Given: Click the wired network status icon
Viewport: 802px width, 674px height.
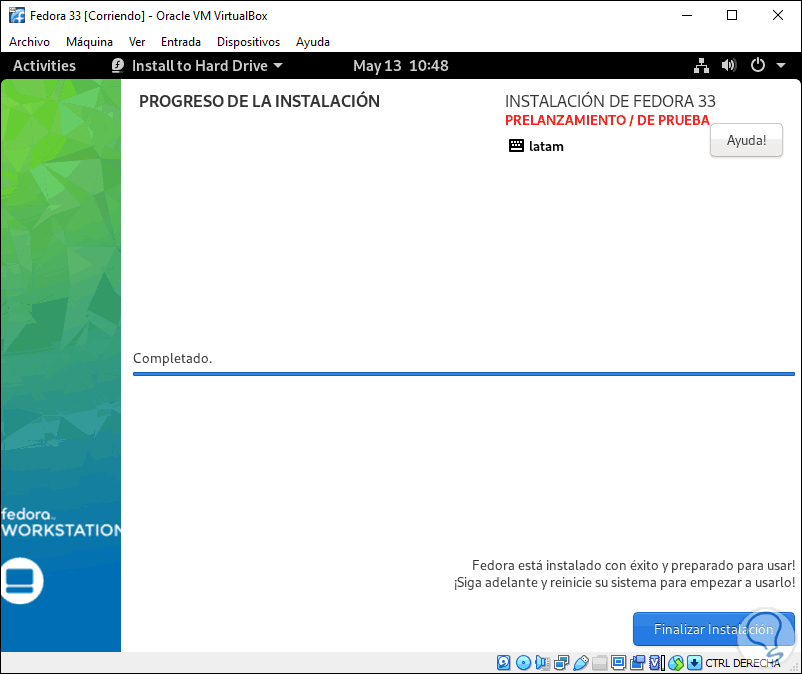Looking at the screenshot, I should tap(701, 65).
